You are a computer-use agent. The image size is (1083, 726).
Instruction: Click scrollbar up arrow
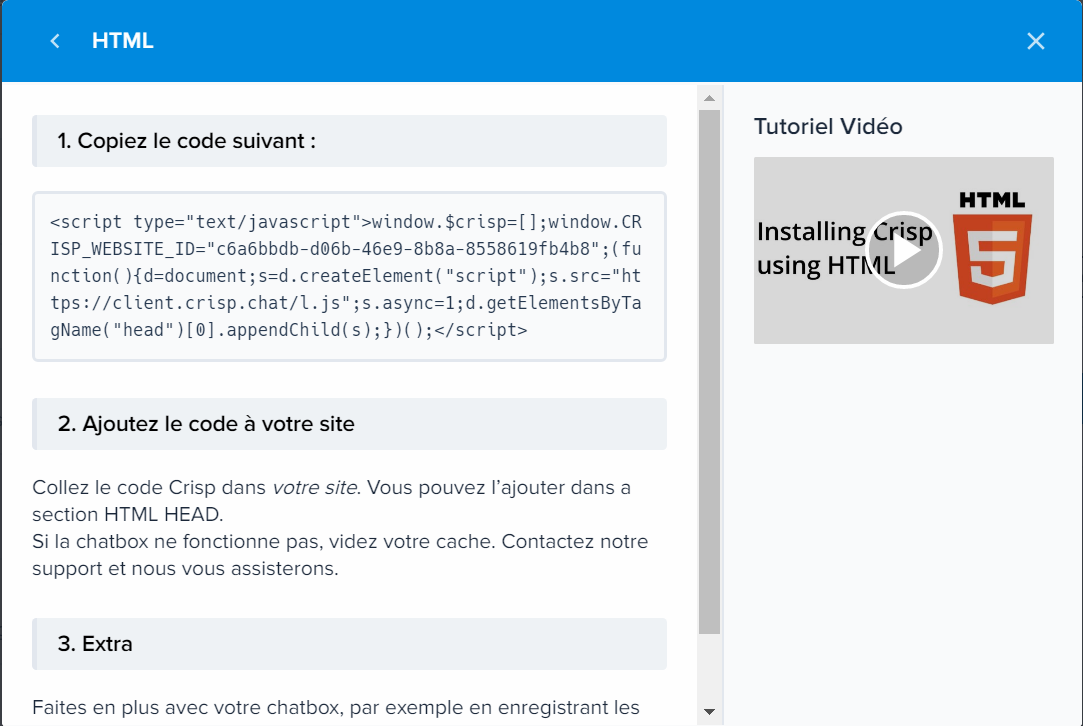[709, 98]
